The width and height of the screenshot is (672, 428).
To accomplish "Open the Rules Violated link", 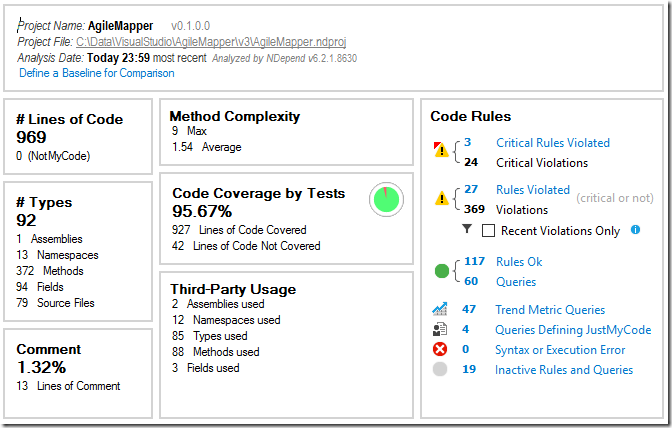I will pos(533,189).
